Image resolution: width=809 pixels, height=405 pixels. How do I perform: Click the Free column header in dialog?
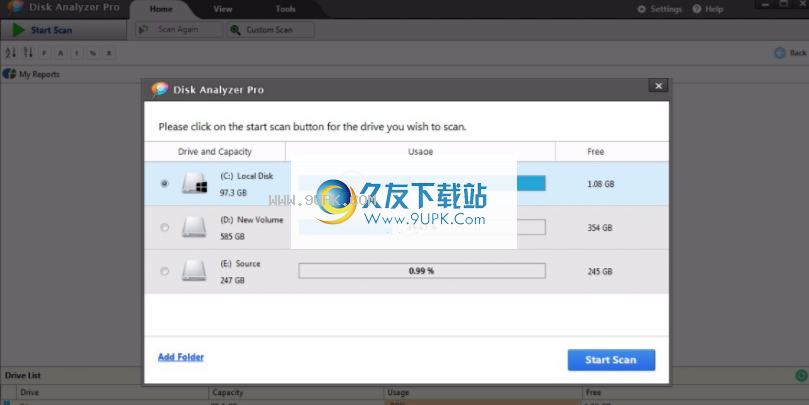(612, 152)
